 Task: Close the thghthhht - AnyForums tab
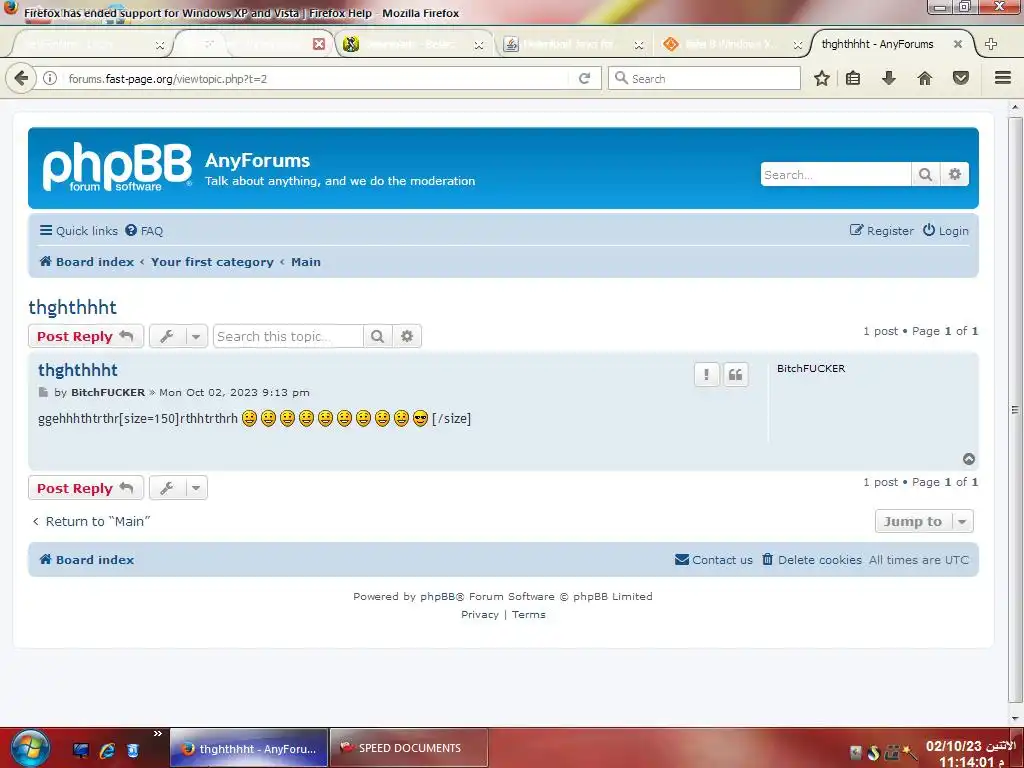[x=957, y=44]
